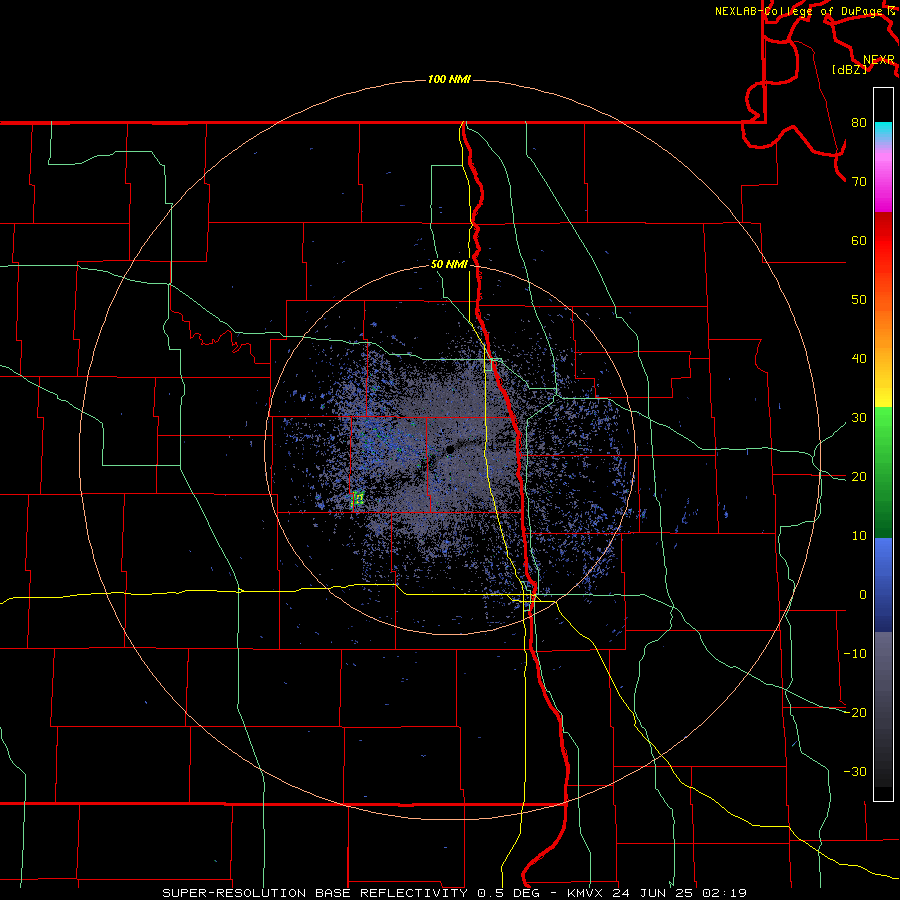The image size is (900, 900).
Task: Click the small green echo cluster west of radar
Action: pos(358,498)
